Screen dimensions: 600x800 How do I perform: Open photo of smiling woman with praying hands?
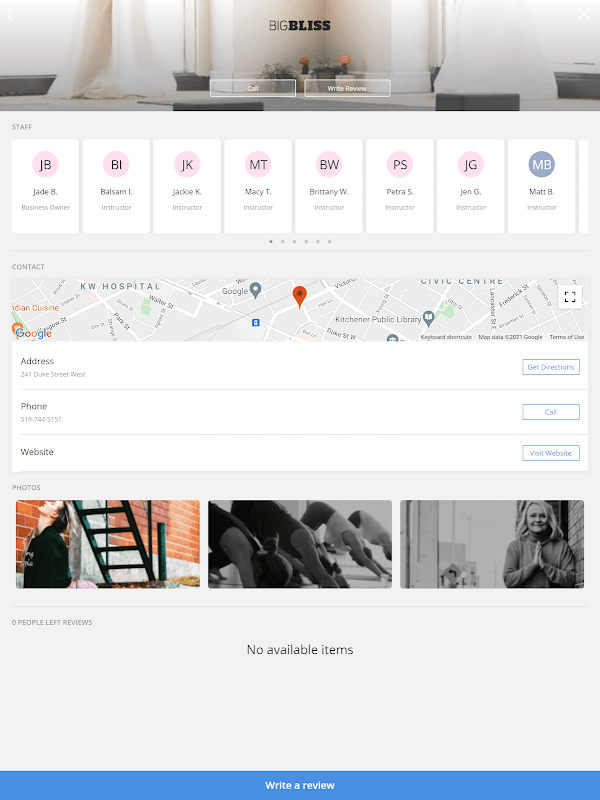pos(492,544)
